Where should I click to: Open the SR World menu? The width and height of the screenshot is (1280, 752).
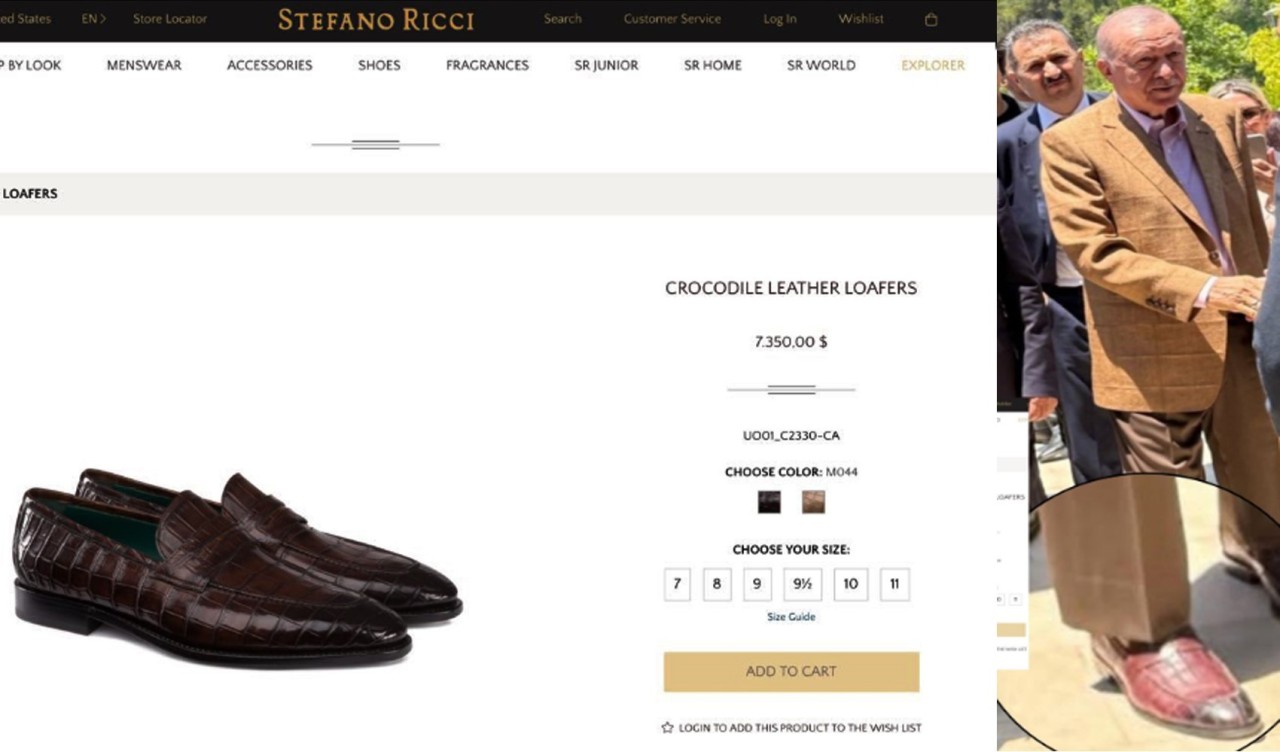click(821, 65)
